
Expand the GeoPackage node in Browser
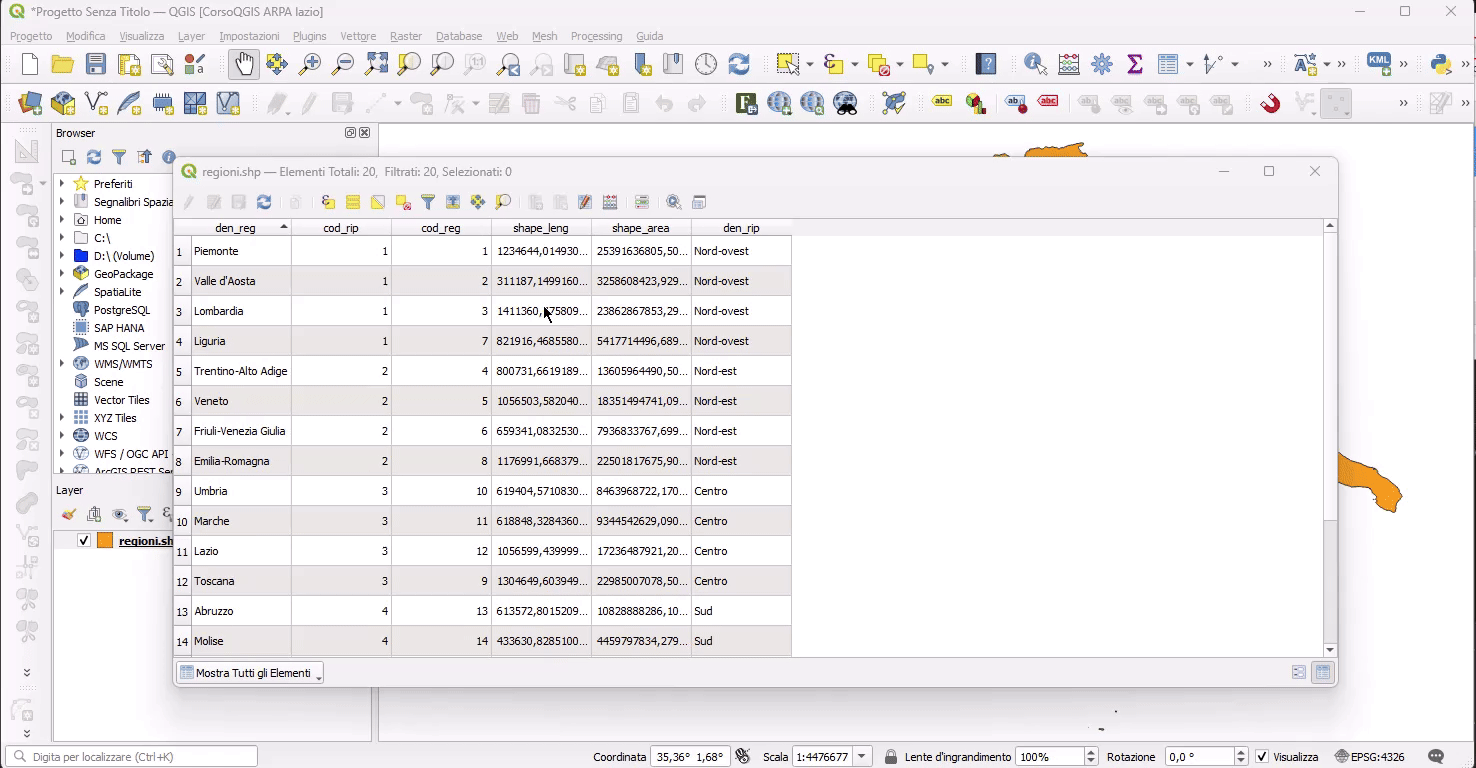[x=62, y=274]
